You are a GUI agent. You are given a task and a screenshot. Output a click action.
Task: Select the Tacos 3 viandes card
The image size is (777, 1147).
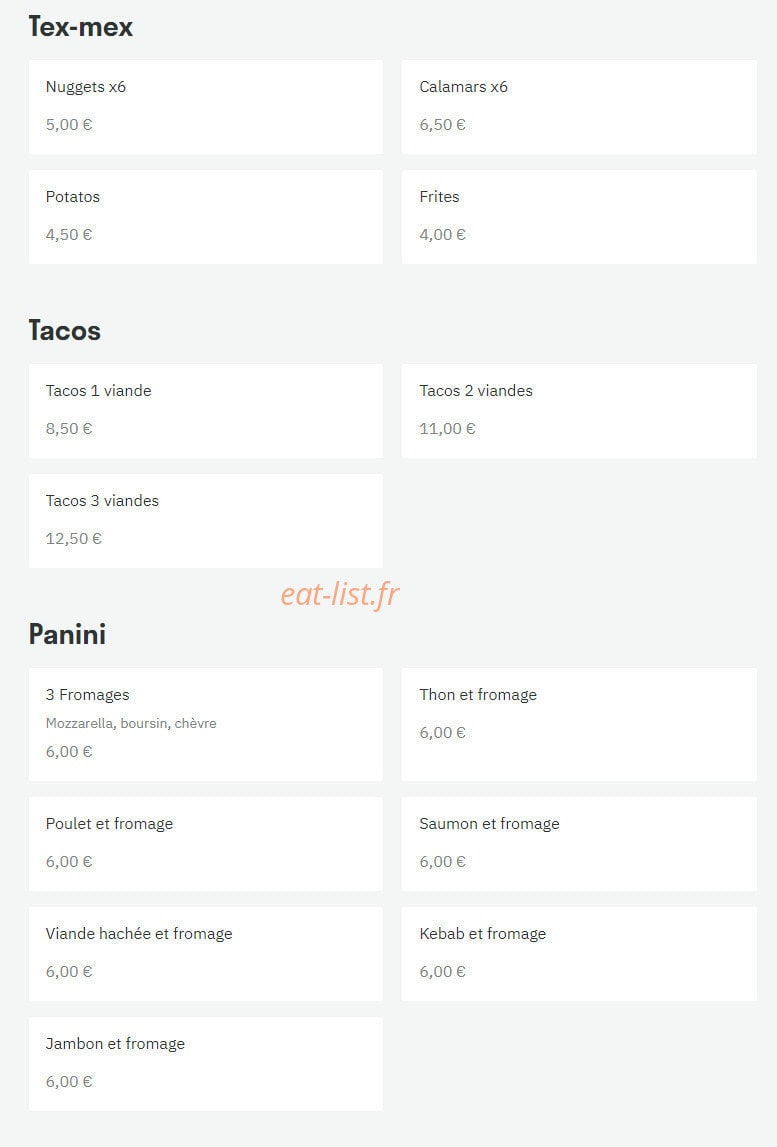pos(206,521)
